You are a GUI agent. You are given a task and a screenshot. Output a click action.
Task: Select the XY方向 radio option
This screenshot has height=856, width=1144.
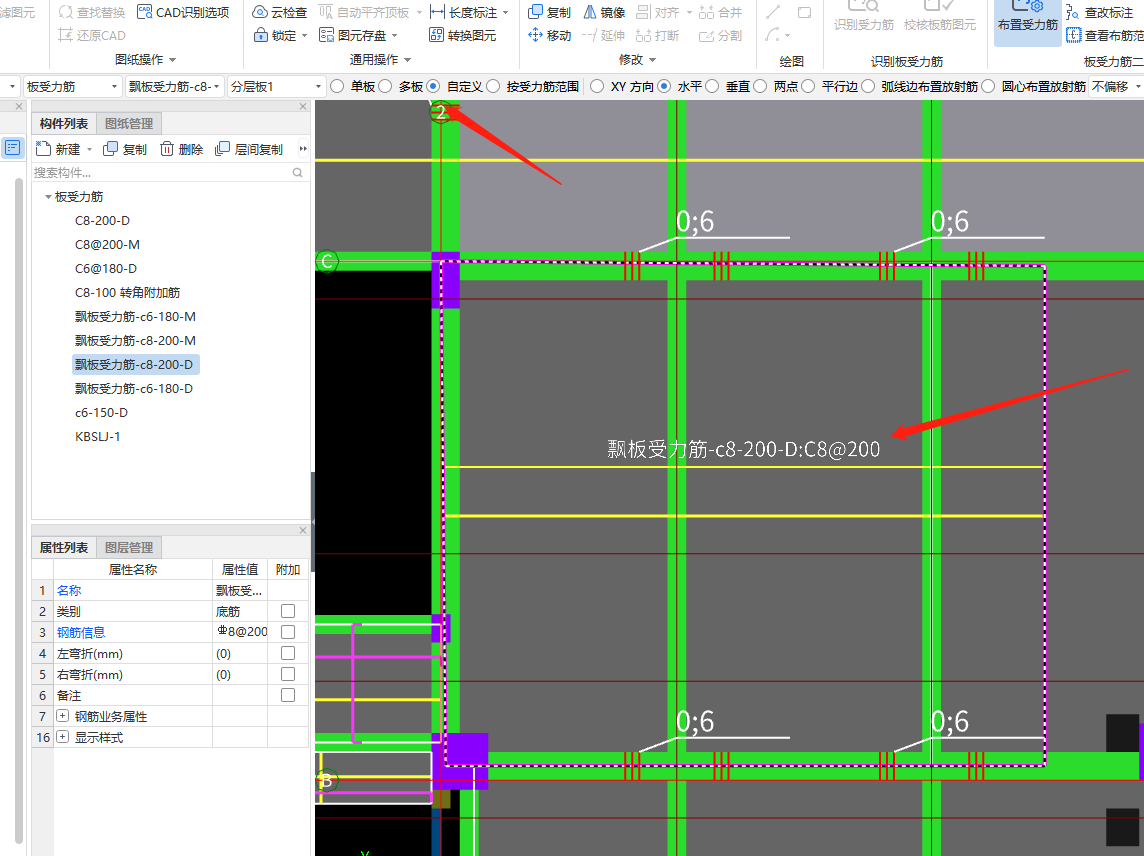tap(597, 86)
